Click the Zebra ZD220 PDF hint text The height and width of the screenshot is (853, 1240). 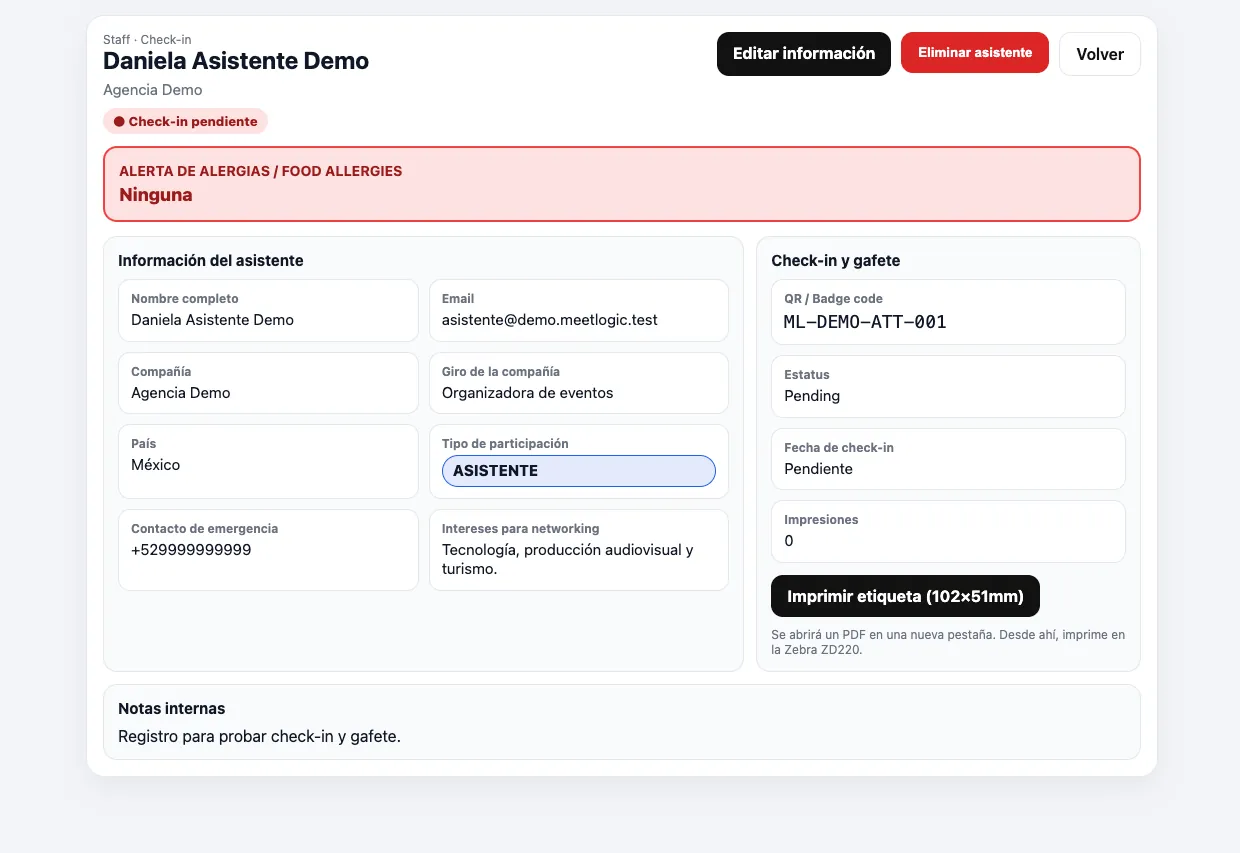[x=948, y=642]
